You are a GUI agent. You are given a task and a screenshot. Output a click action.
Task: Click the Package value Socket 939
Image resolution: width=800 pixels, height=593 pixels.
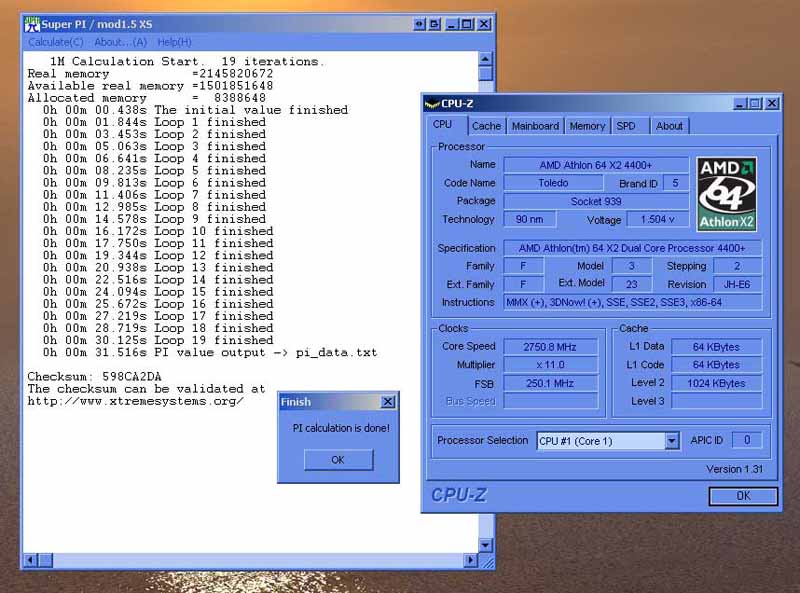click(x=595, y=201)
